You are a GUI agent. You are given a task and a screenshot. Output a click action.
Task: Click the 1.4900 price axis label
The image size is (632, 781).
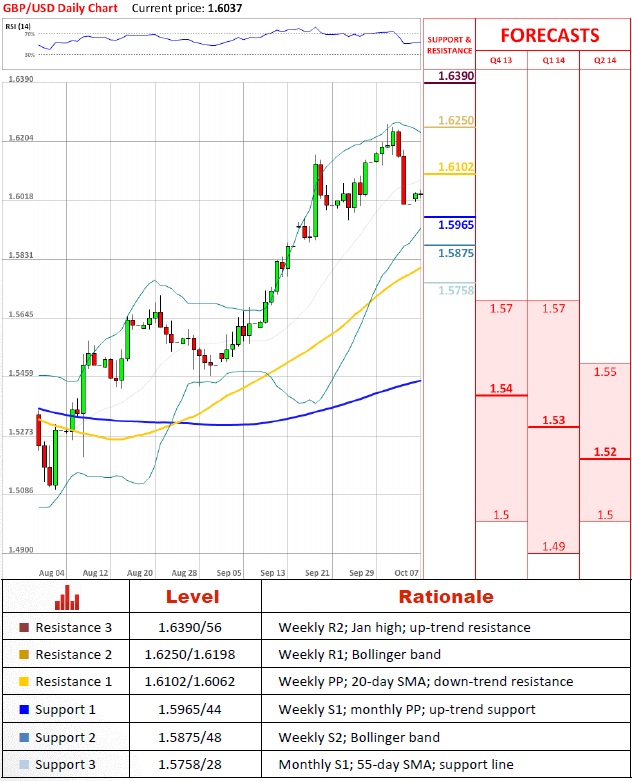(x=20, y=550)
